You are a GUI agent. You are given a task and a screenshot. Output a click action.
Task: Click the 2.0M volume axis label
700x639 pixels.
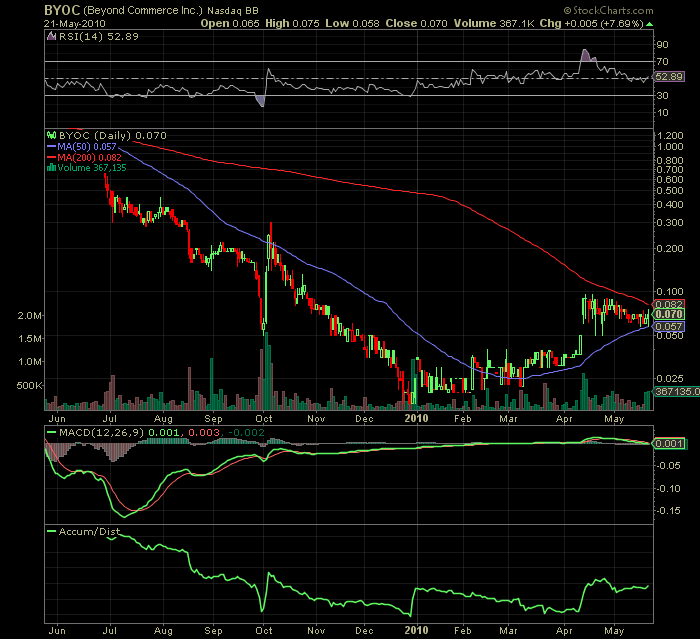point(29,316)
